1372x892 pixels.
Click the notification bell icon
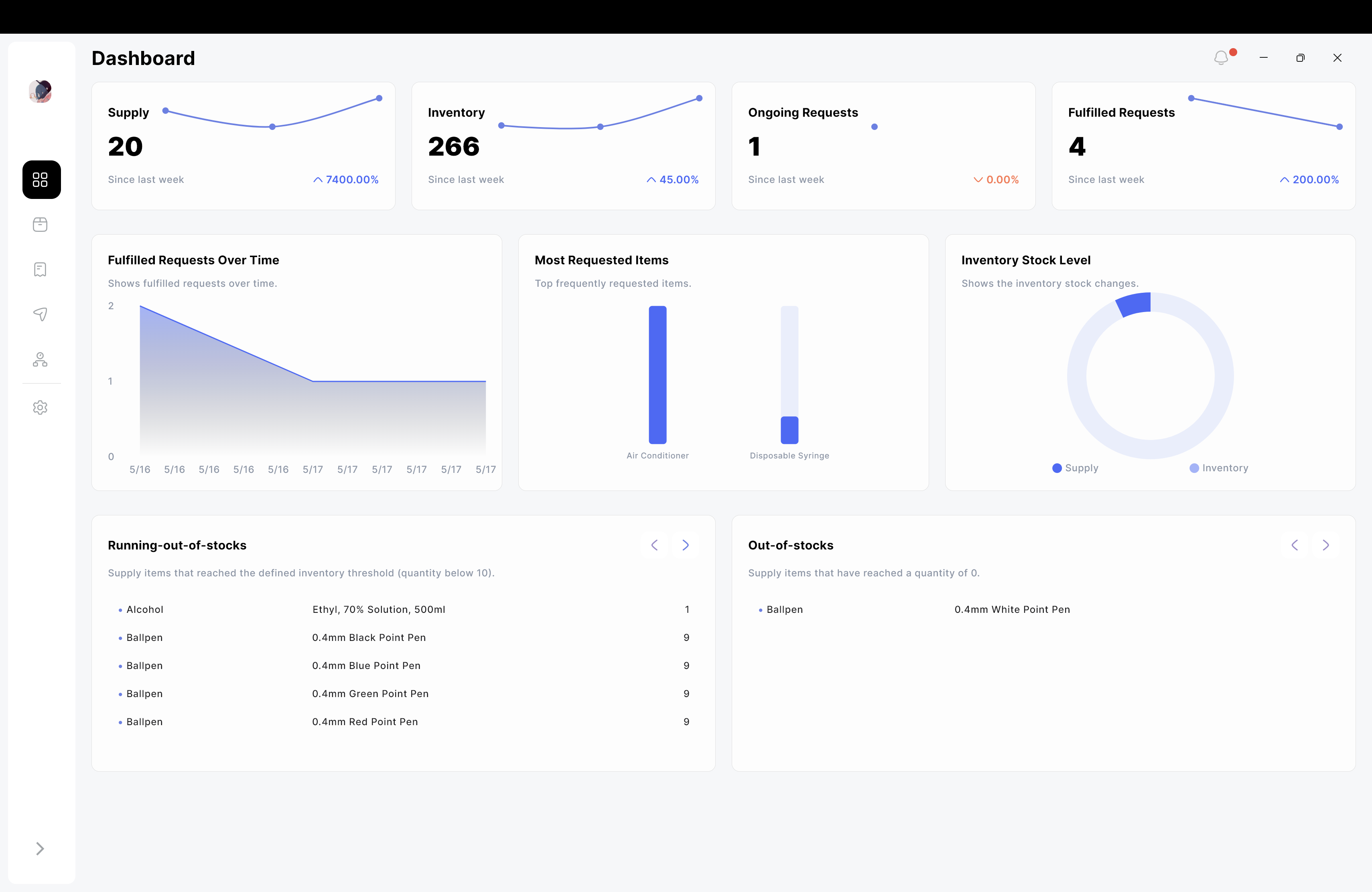click(1221, 58)
